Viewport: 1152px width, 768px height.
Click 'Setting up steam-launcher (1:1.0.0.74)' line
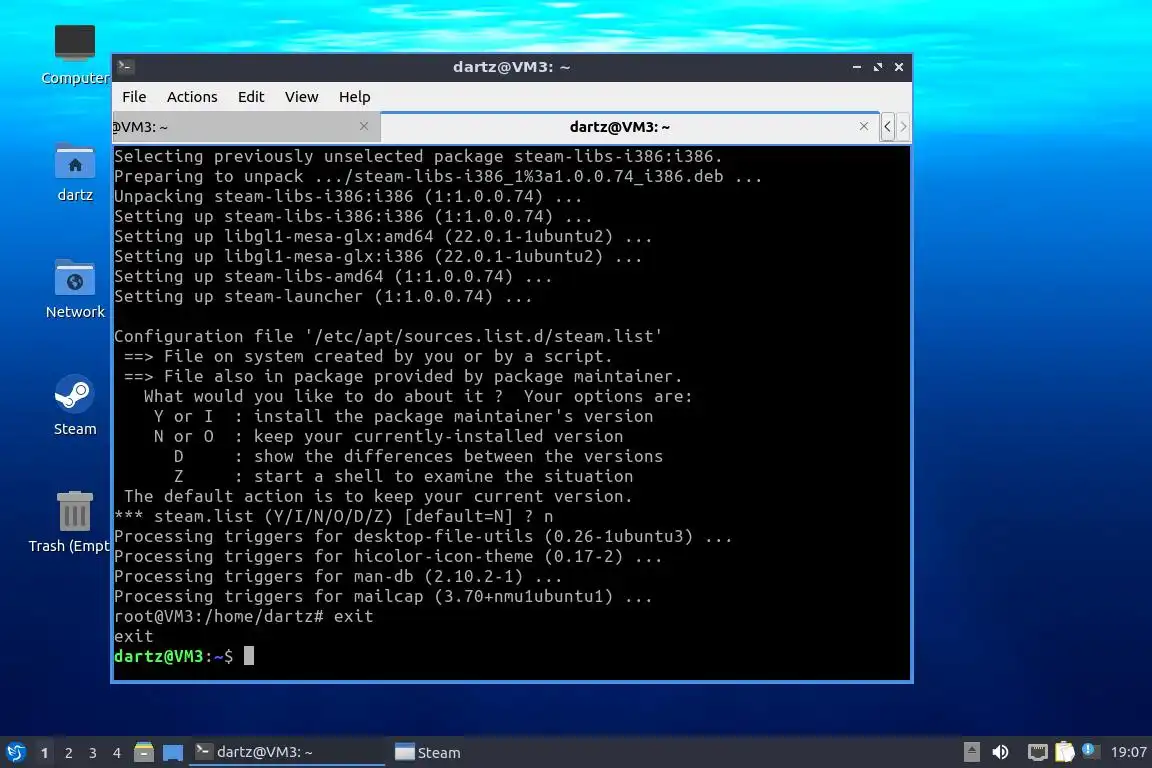[x=323, y=296]
